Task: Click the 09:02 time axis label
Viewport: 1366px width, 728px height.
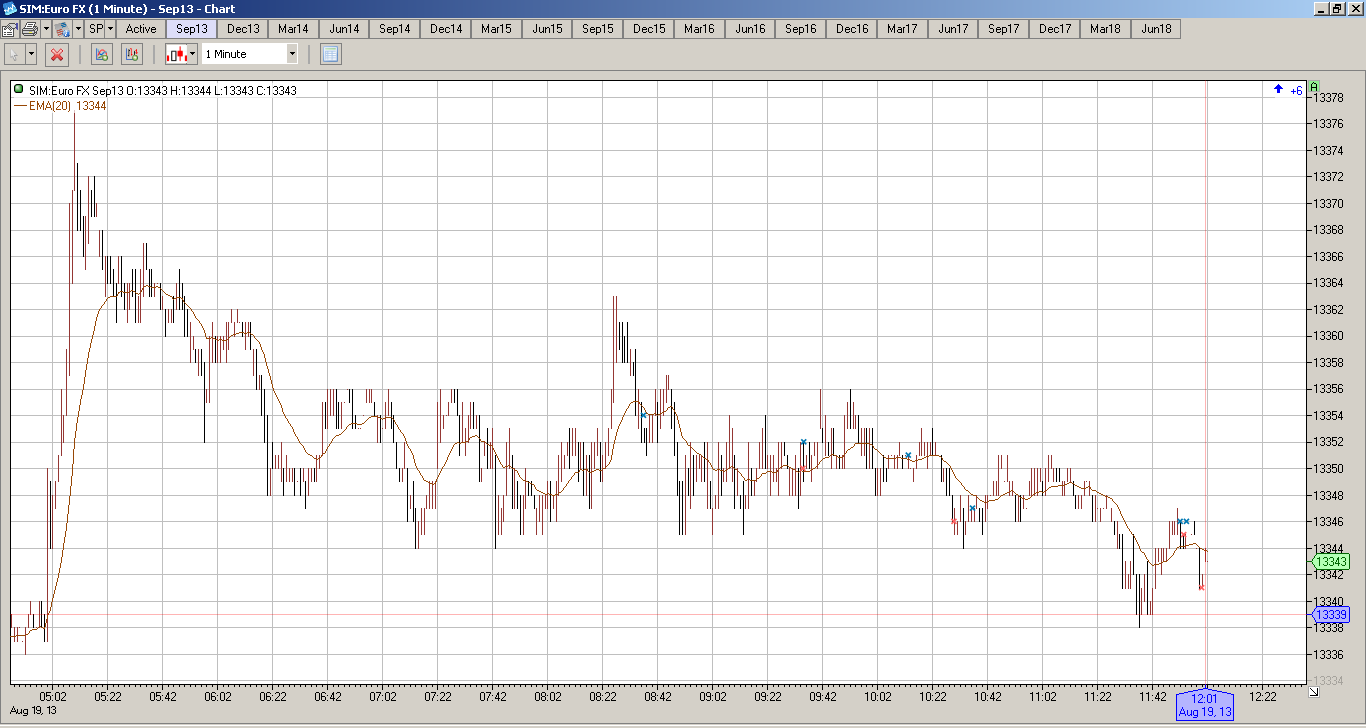Action: [712, 697]
